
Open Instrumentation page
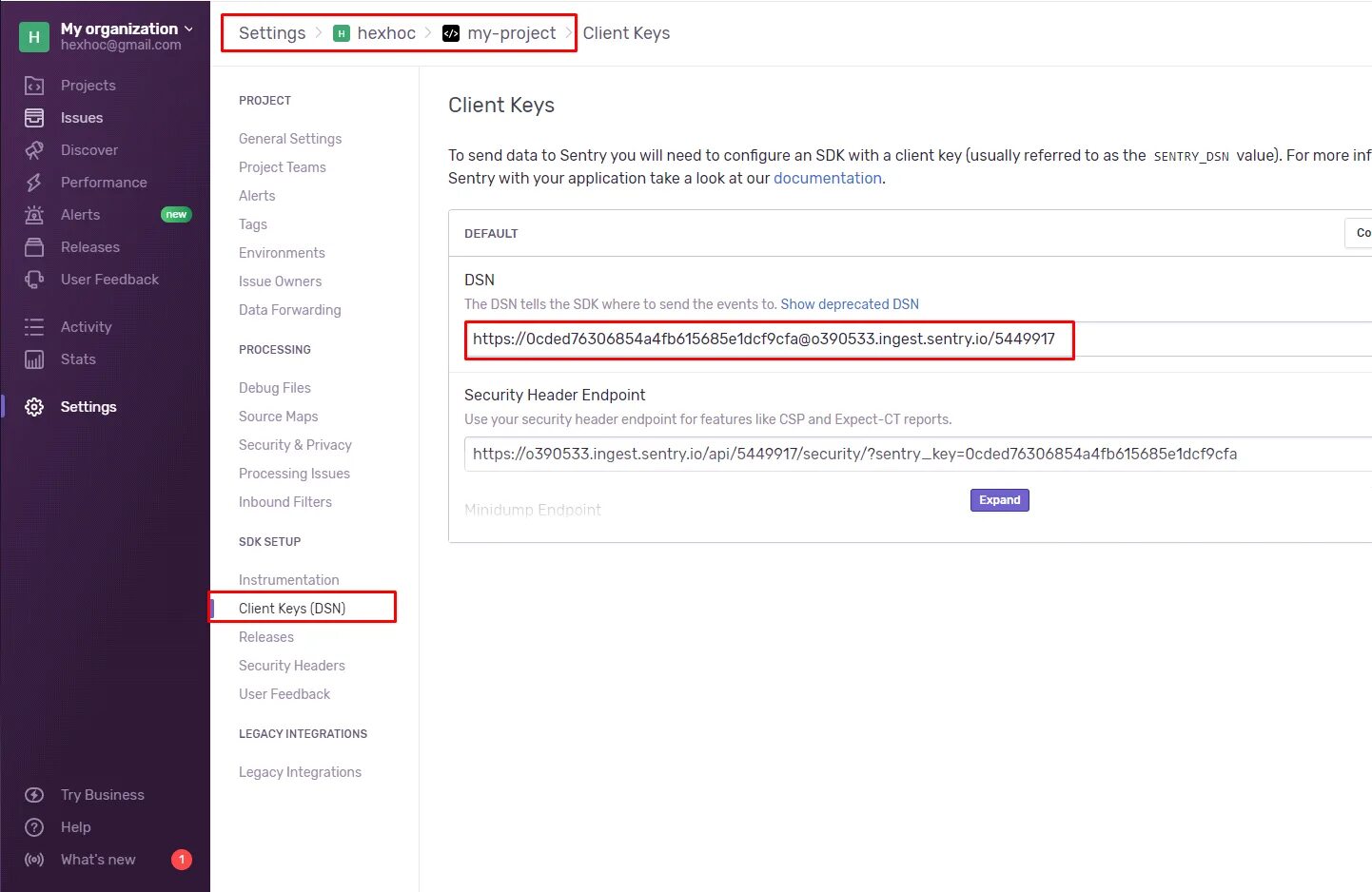click(288, 580)
